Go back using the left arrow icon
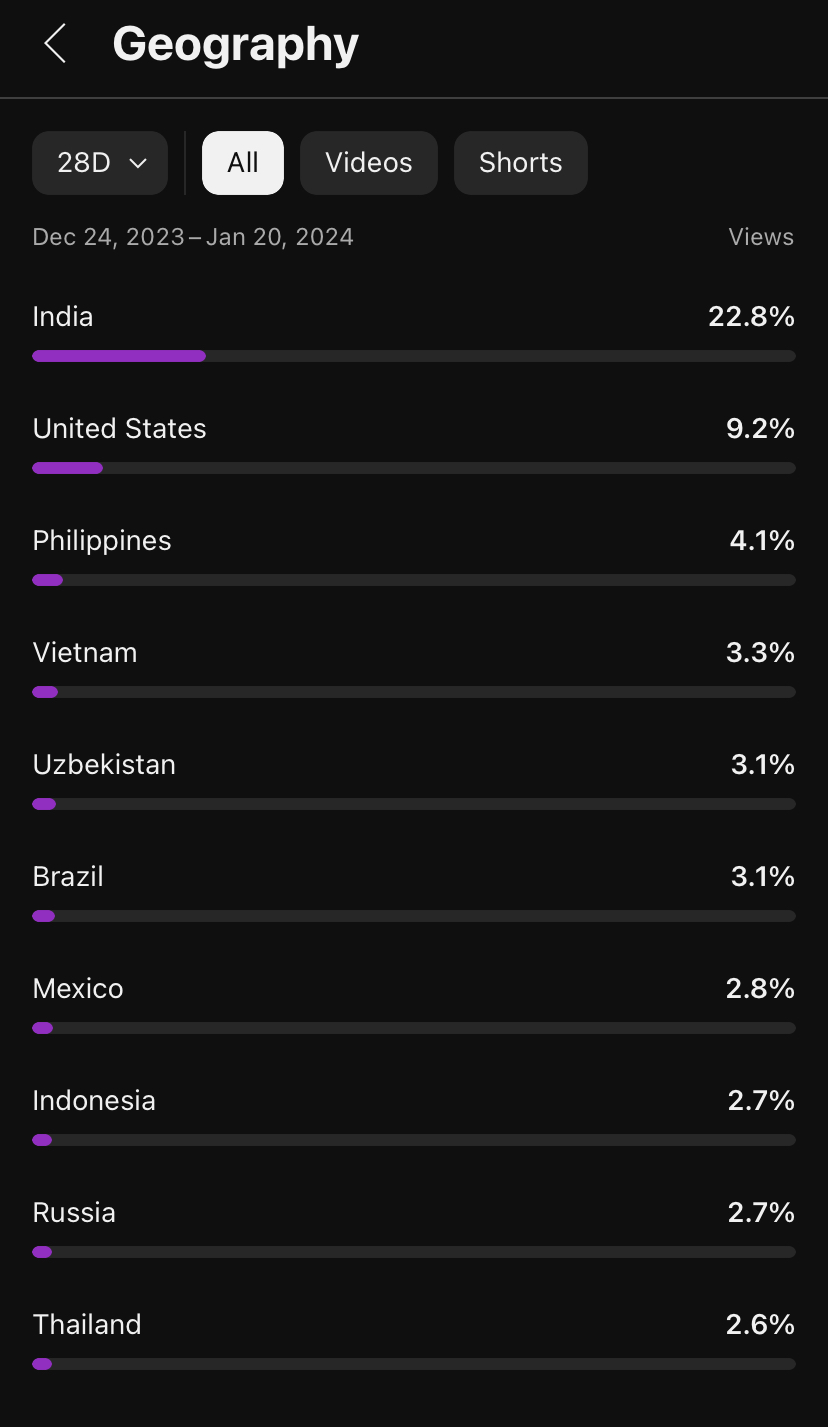Viewport: 828px width, 1427px height. tap(55, 44)
